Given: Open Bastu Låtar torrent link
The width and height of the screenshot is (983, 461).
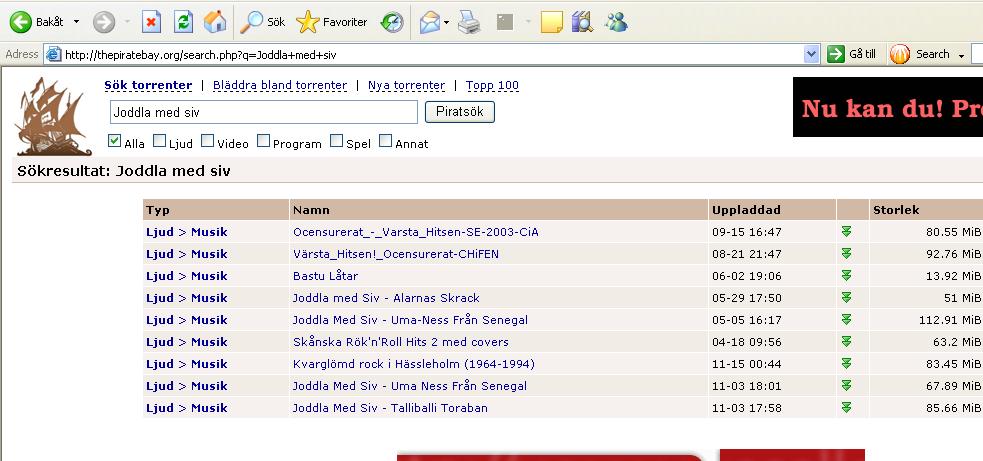Looking at the screenshot, I should click(x=325, y=276).
